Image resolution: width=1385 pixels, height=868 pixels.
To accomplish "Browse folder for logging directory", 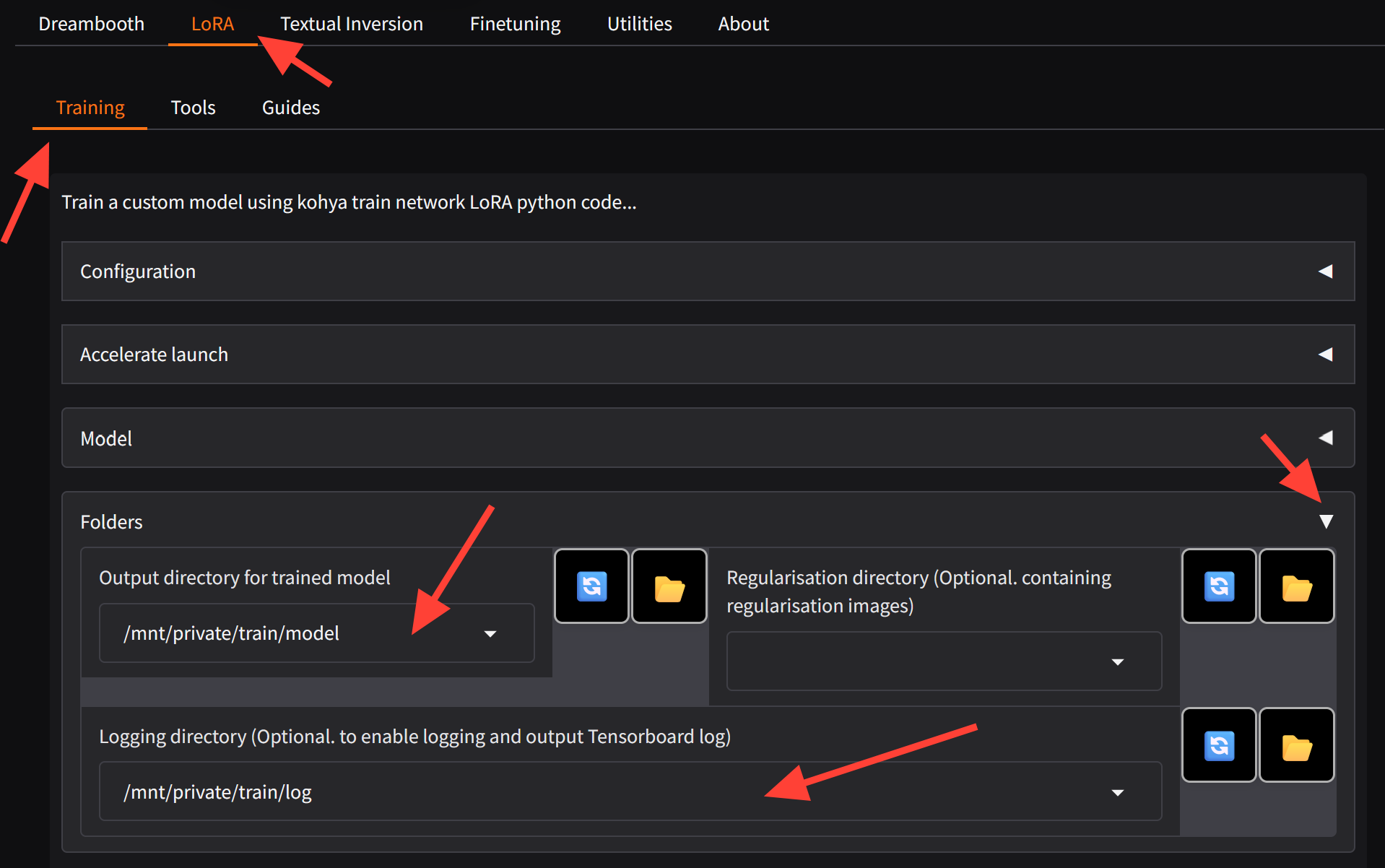I will point(1296,745).
